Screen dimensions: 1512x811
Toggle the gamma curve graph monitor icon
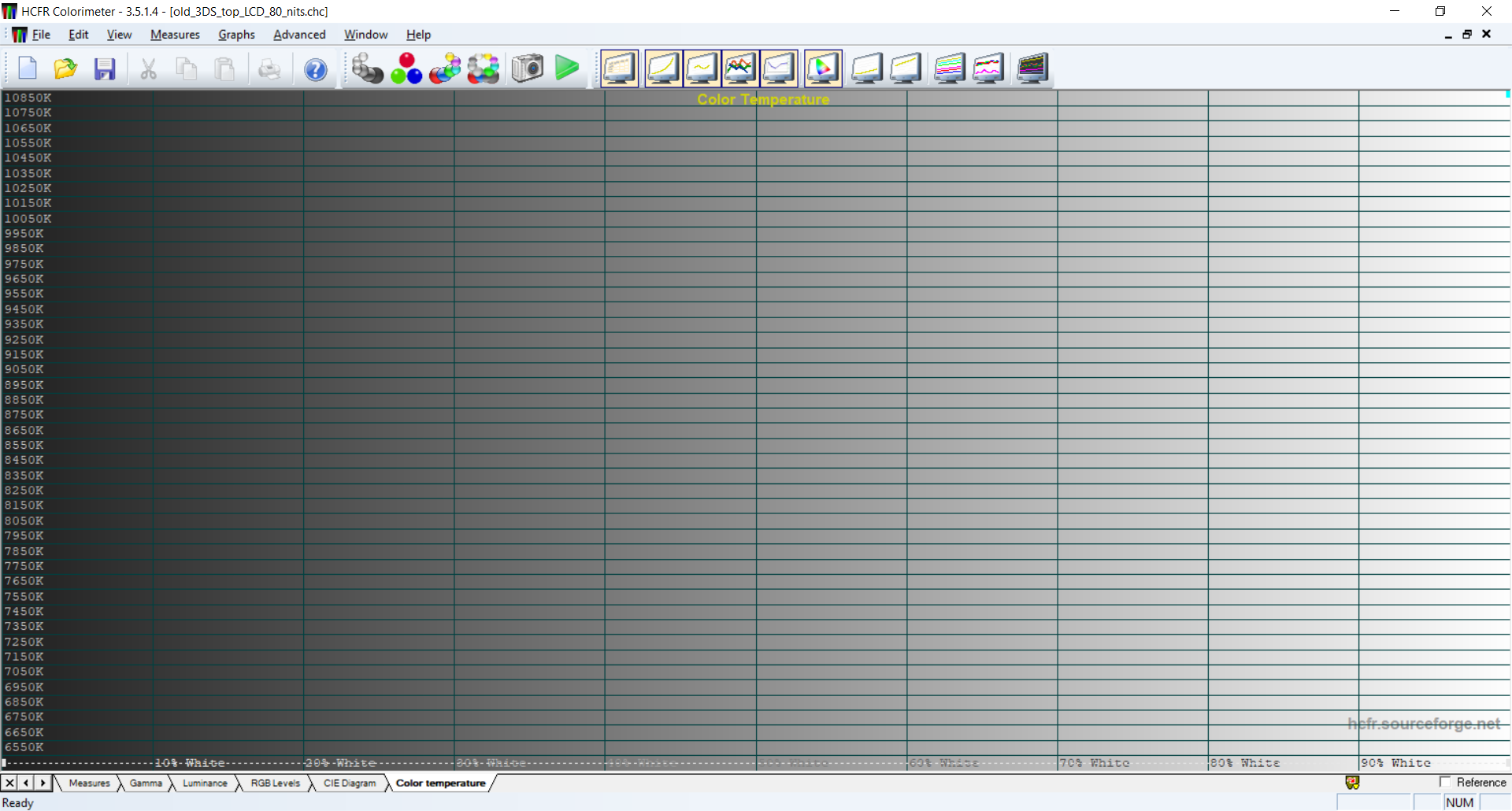pyautogui.click(x=663, y=69)
